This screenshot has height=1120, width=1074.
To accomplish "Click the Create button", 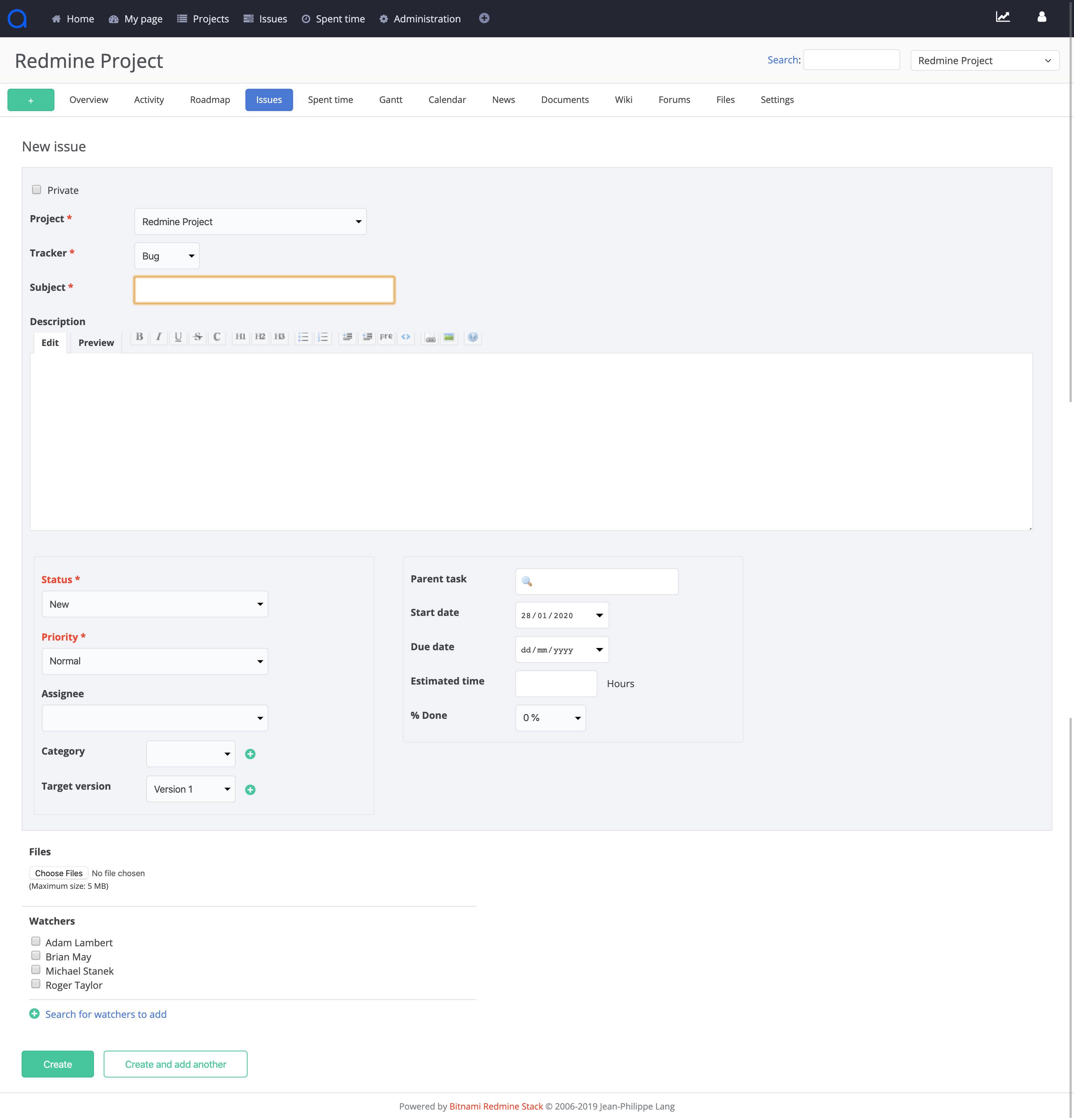I will (58, 1064).
